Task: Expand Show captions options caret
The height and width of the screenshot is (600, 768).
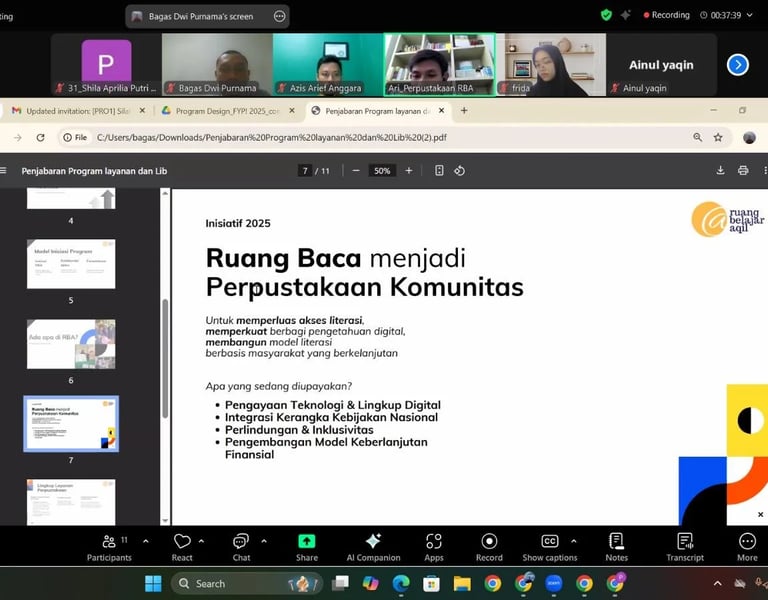Action: click(x=574, y=541)
